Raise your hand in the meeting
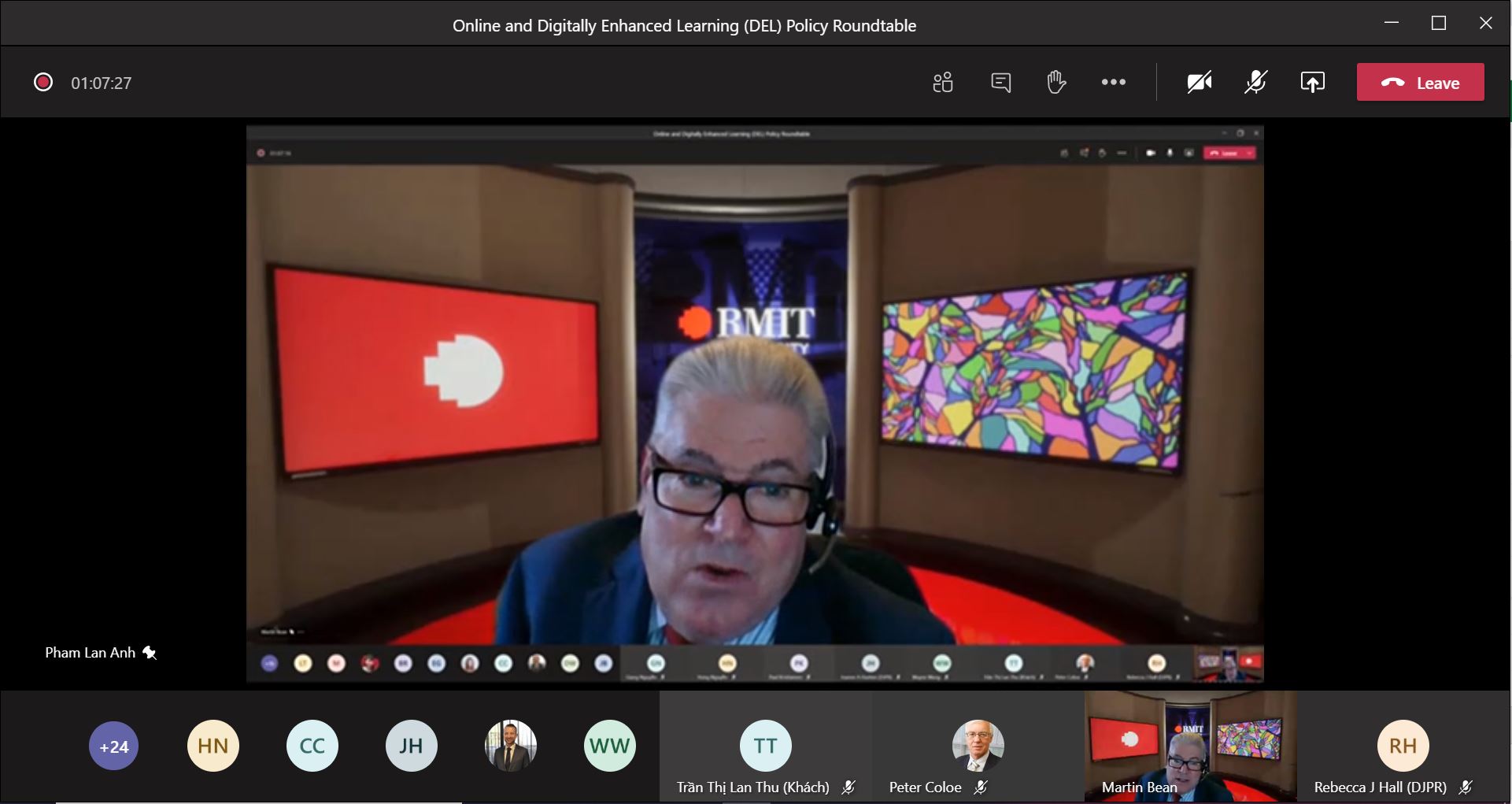 click(x=1056, y=83)
